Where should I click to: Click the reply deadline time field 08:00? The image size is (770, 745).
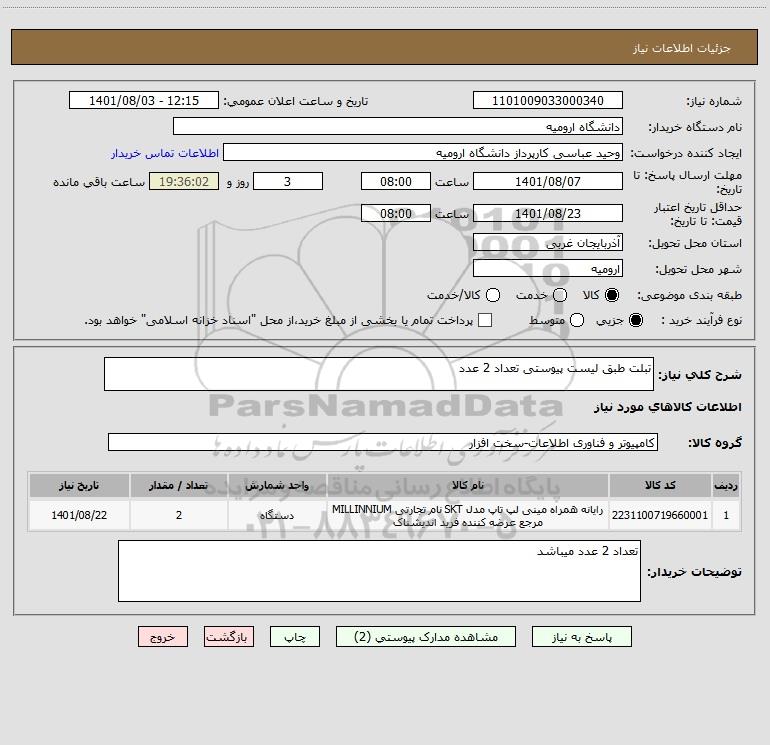click(x=396, y=181)
